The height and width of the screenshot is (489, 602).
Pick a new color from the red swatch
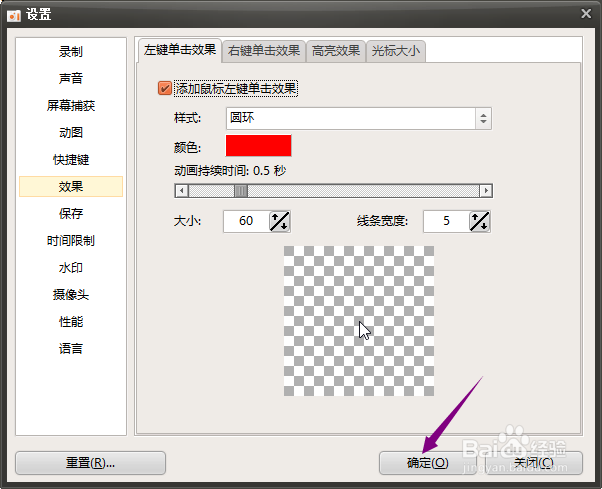pos(258,145)
